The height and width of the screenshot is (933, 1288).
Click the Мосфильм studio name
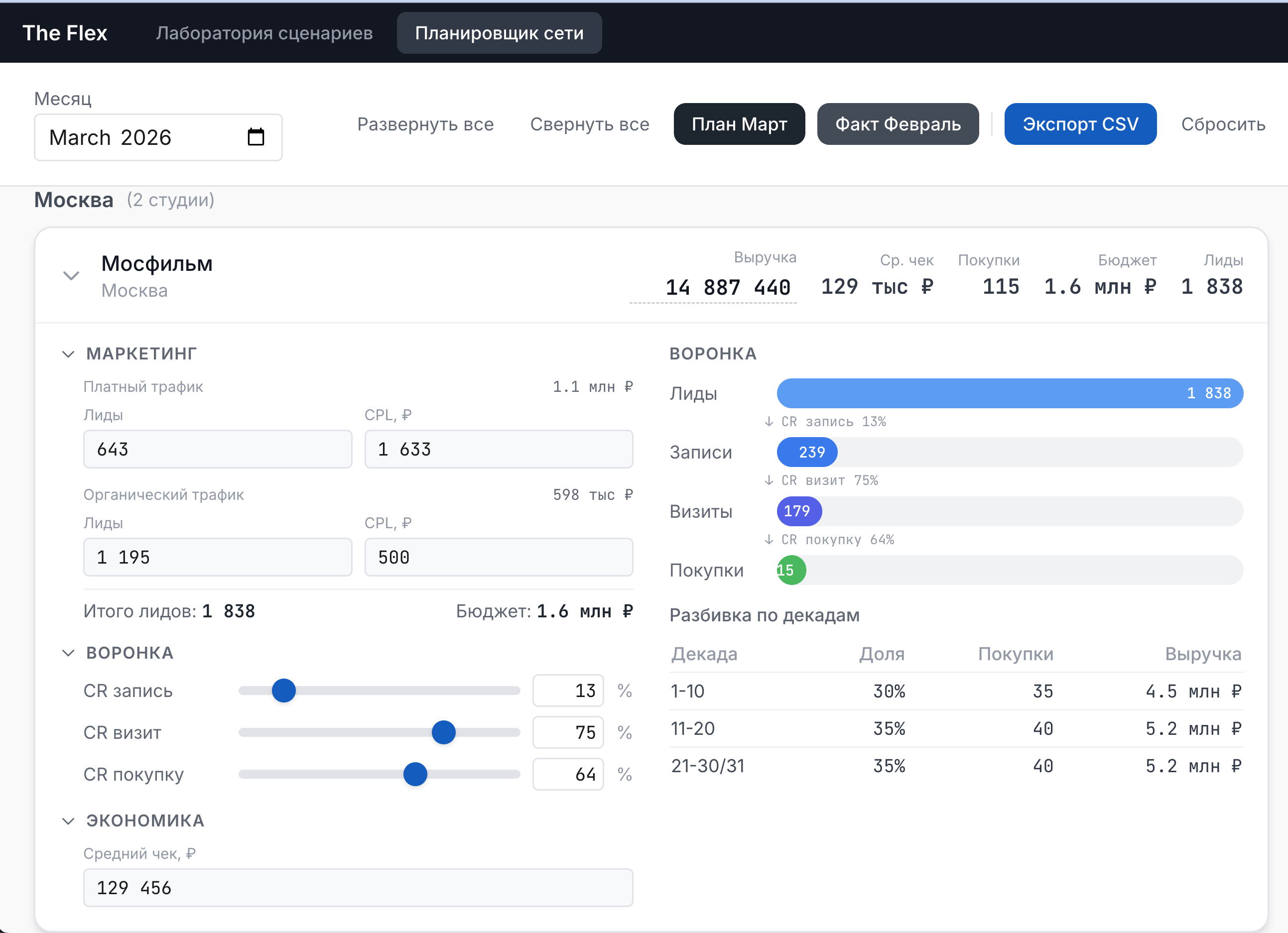tap(157, 264)
